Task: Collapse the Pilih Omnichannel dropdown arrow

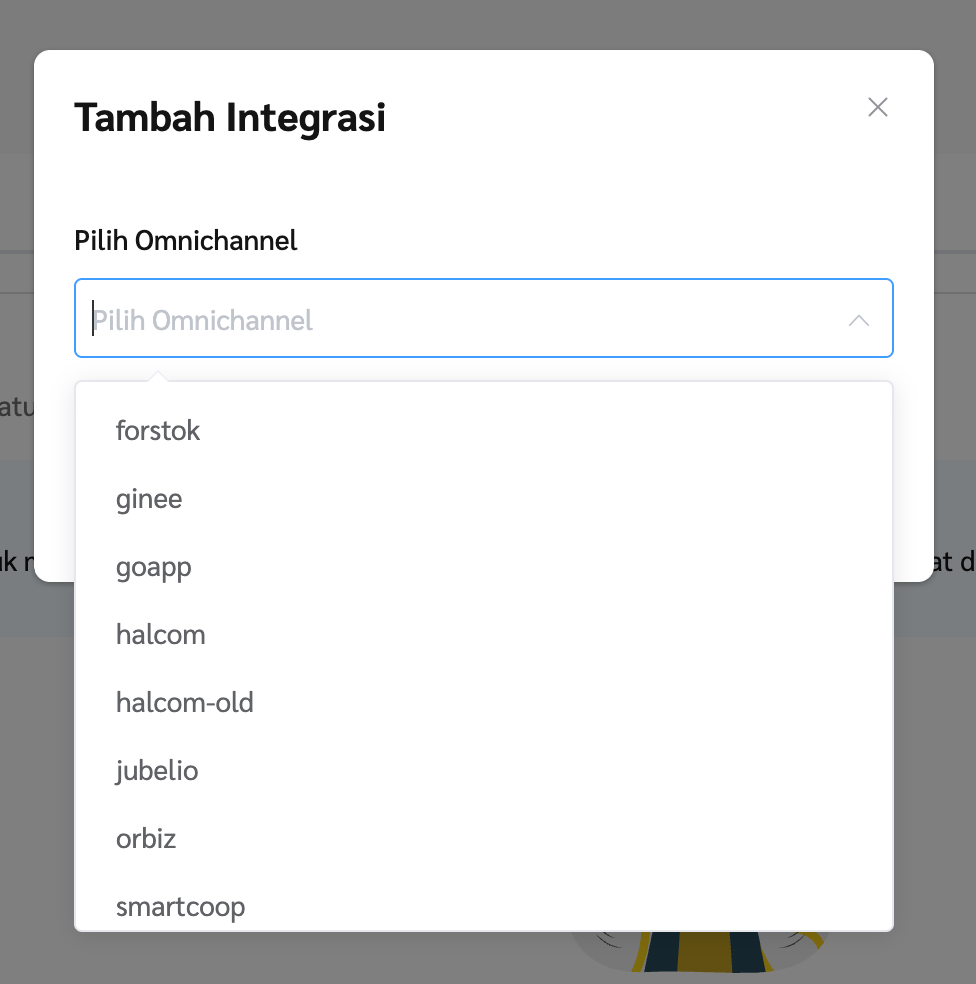Action: [859, 321]
